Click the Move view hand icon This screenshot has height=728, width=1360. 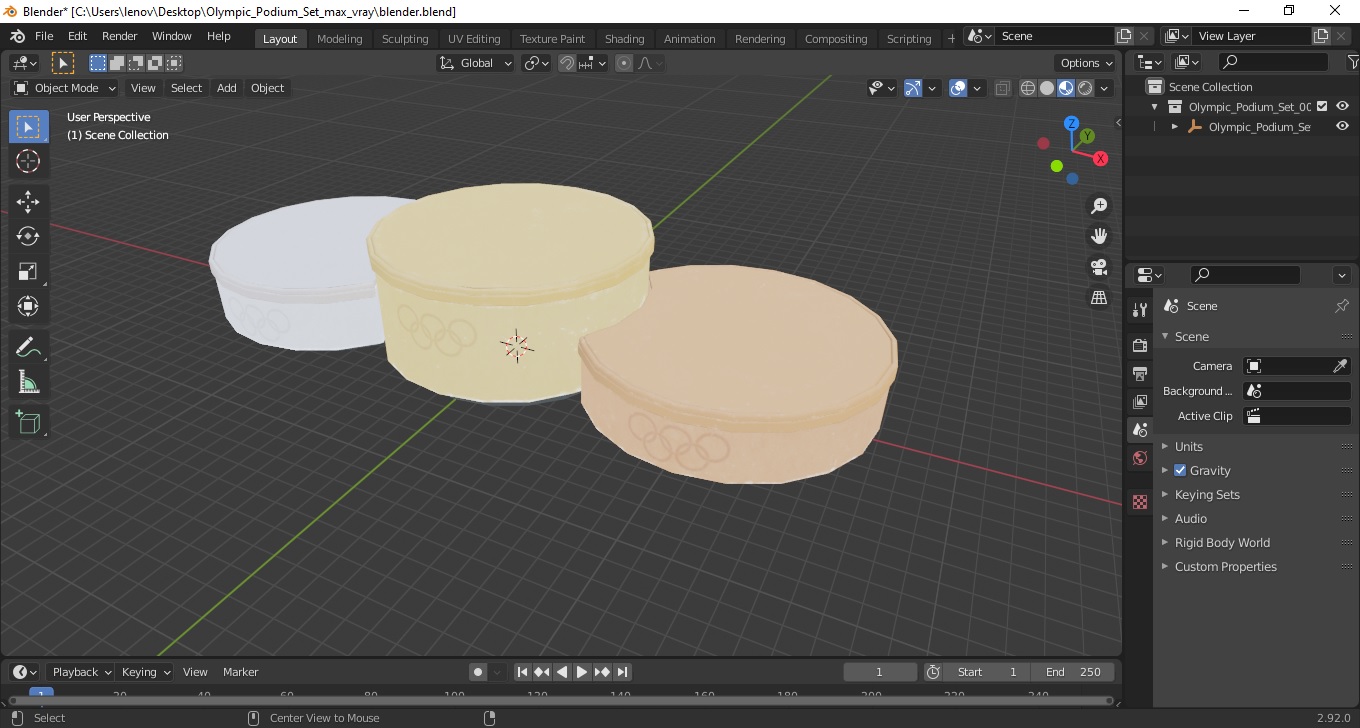[1099, 236]
